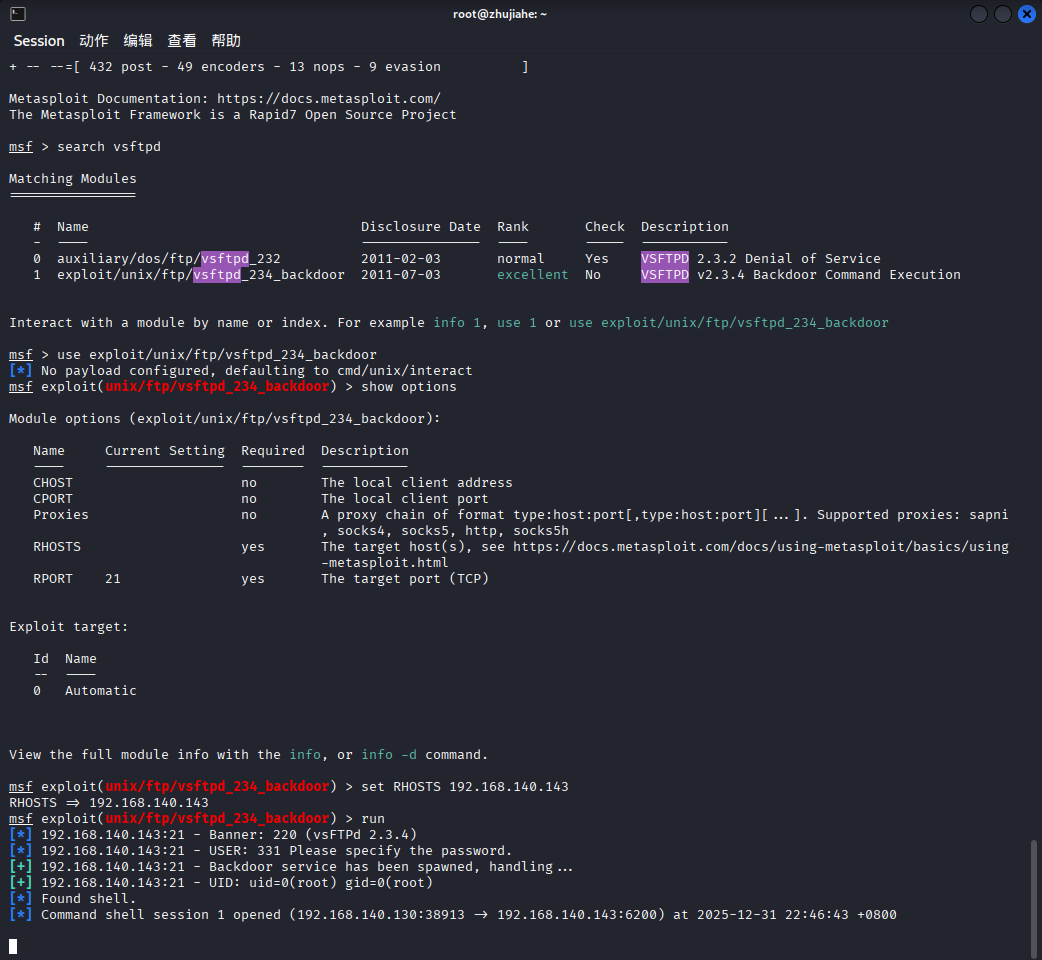This screenshot has width=1042, height=960.
Task: Click the 'Automatic' exploit target entry
Action: tap(101, 690)
